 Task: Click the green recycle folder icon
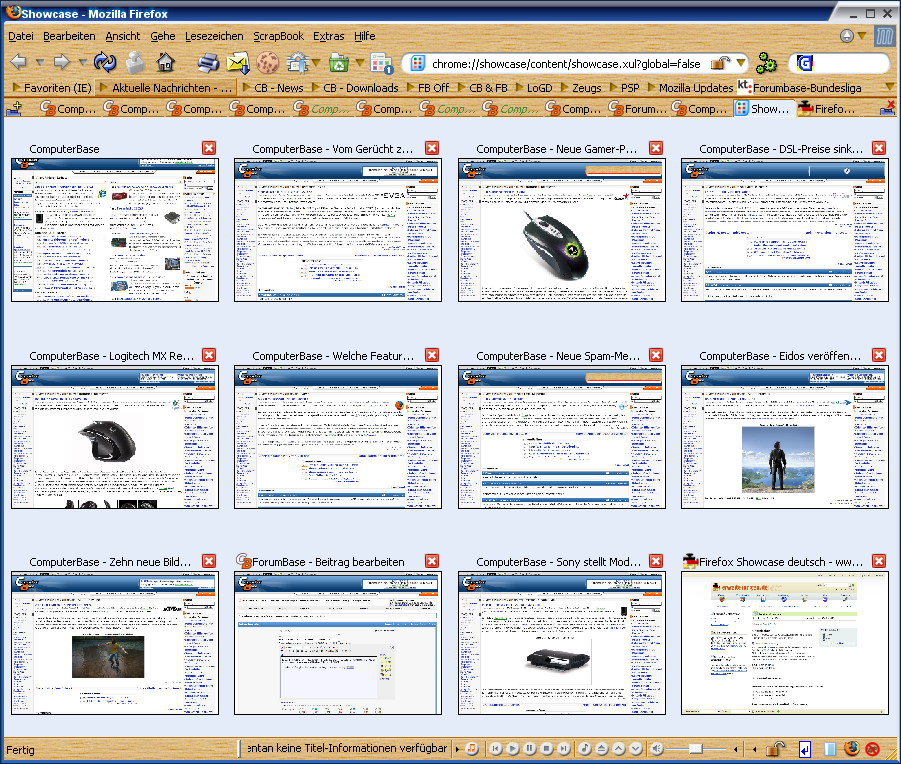(339, 63)
